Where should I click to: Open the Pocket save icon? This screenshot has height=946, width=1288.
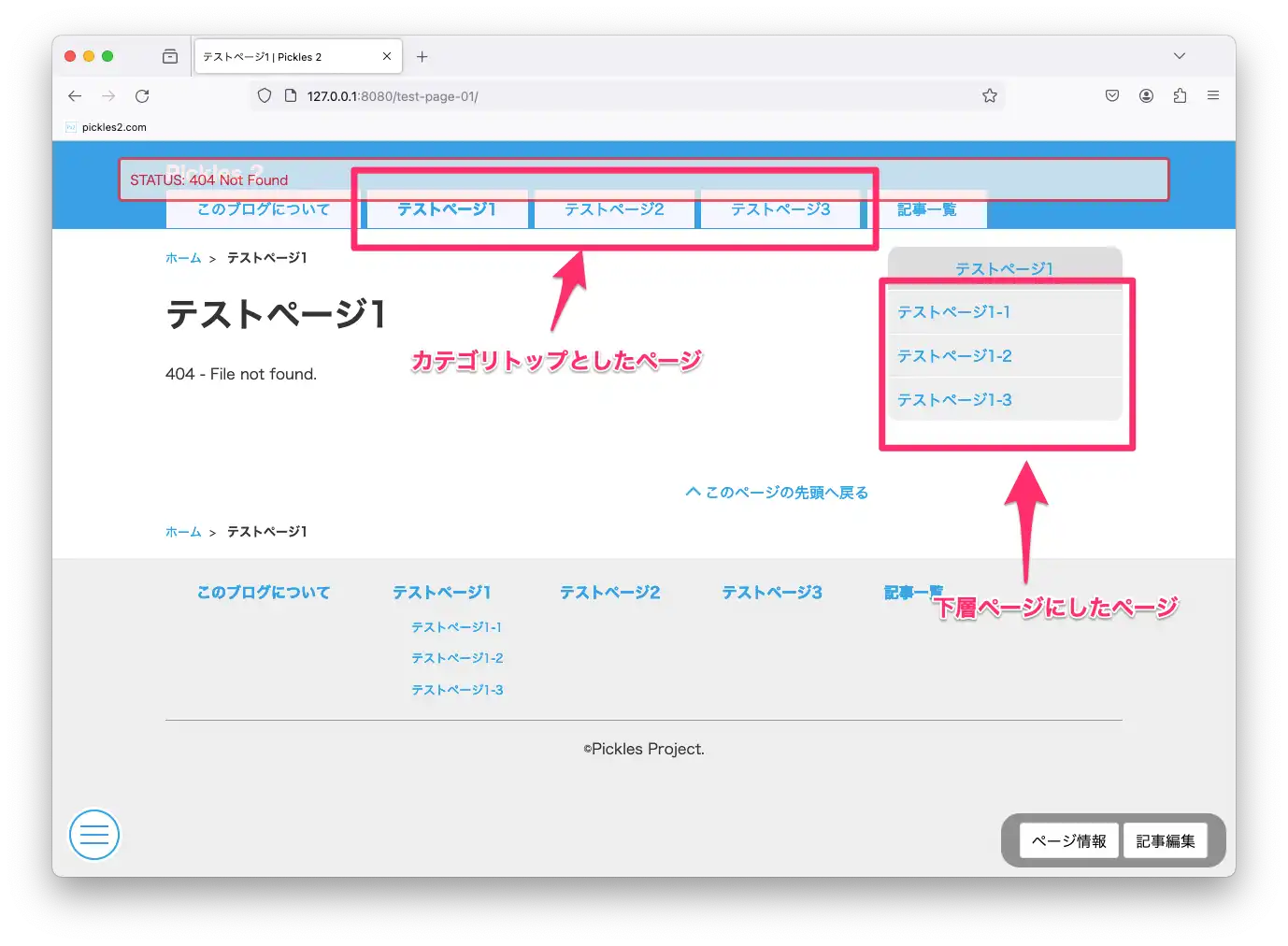[1111, 95]
